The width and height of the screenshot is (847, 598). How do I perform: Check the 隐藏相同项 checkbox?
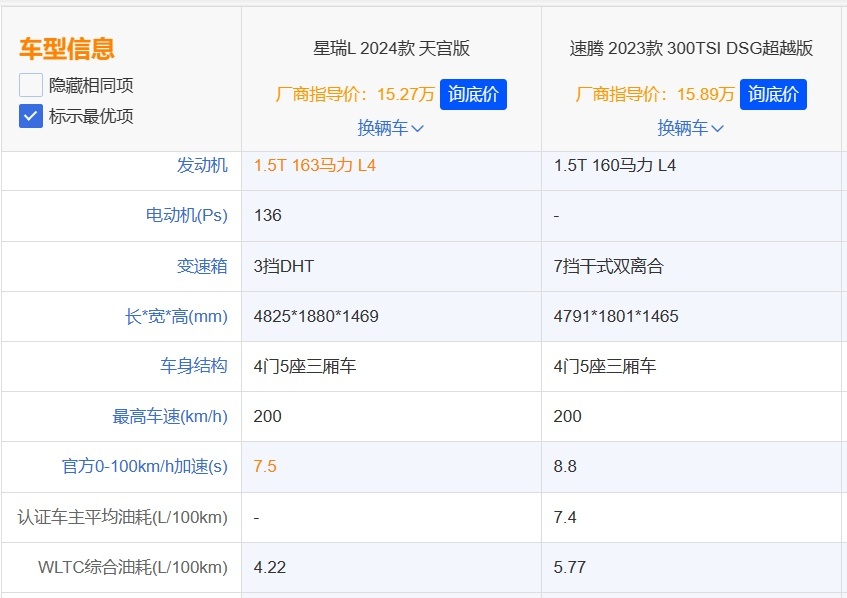coord(31,85)
